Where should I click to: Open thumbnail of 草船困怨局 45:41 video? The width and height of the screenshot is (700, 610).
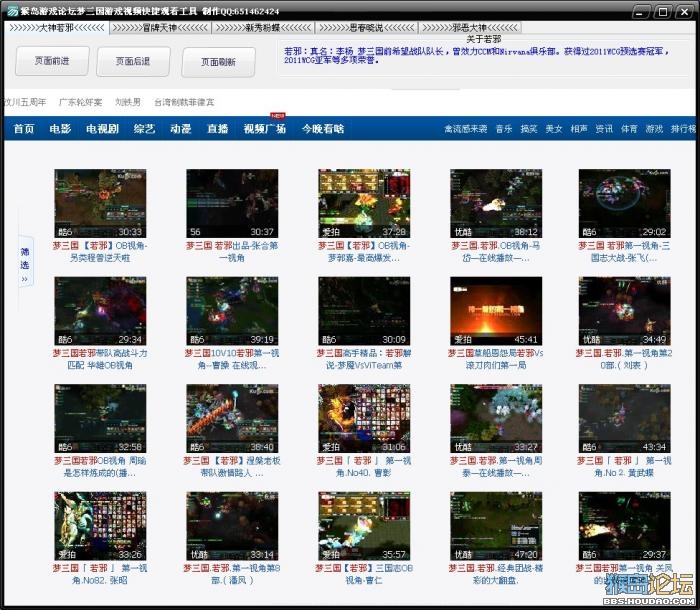(x=496, y=311)
